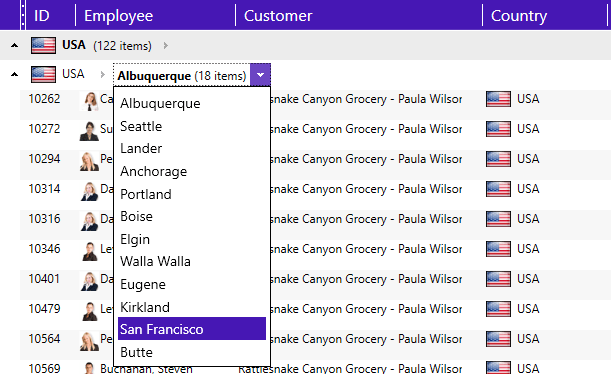
Task: Click country flag icon in row 10262
Action: 498,99
